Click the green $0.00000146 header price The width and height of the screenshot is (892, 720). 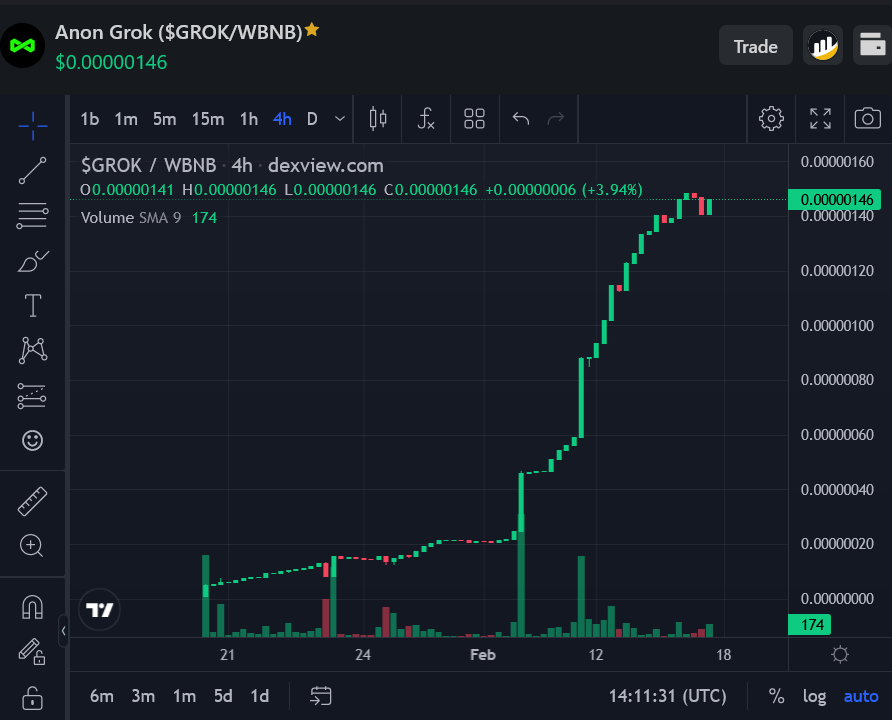click(x=111, y=62)
